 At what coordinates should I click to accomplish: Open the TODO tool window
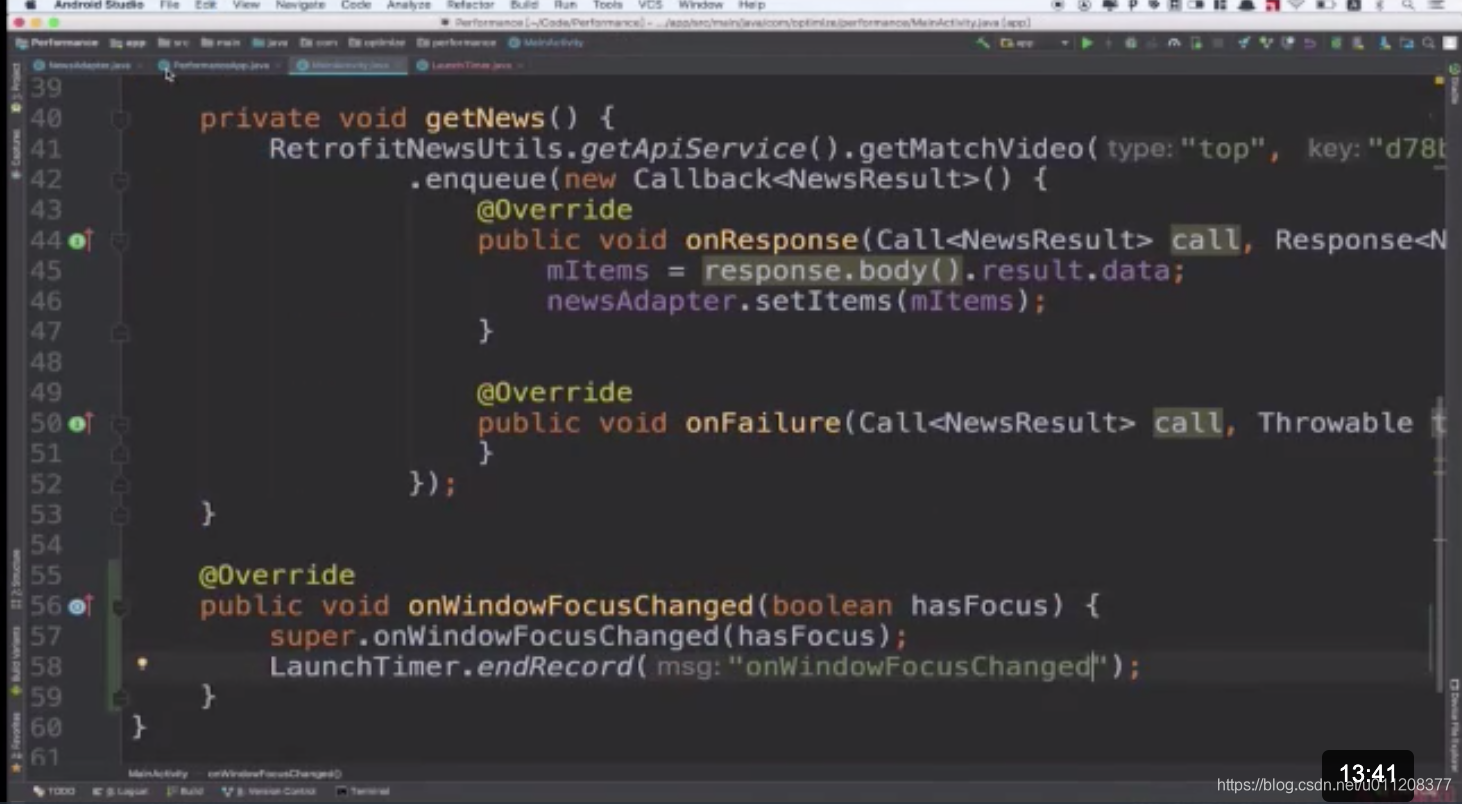pyautogui.click(x=54, y=791)
